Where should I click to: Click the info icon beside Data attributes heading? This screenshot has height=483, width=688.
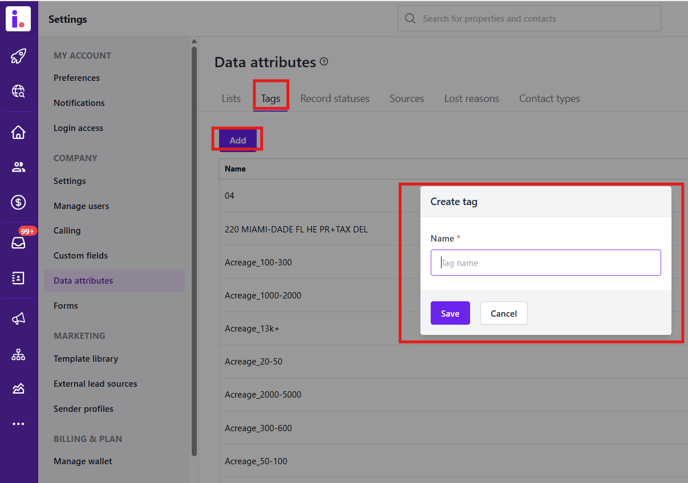[324, 62]
